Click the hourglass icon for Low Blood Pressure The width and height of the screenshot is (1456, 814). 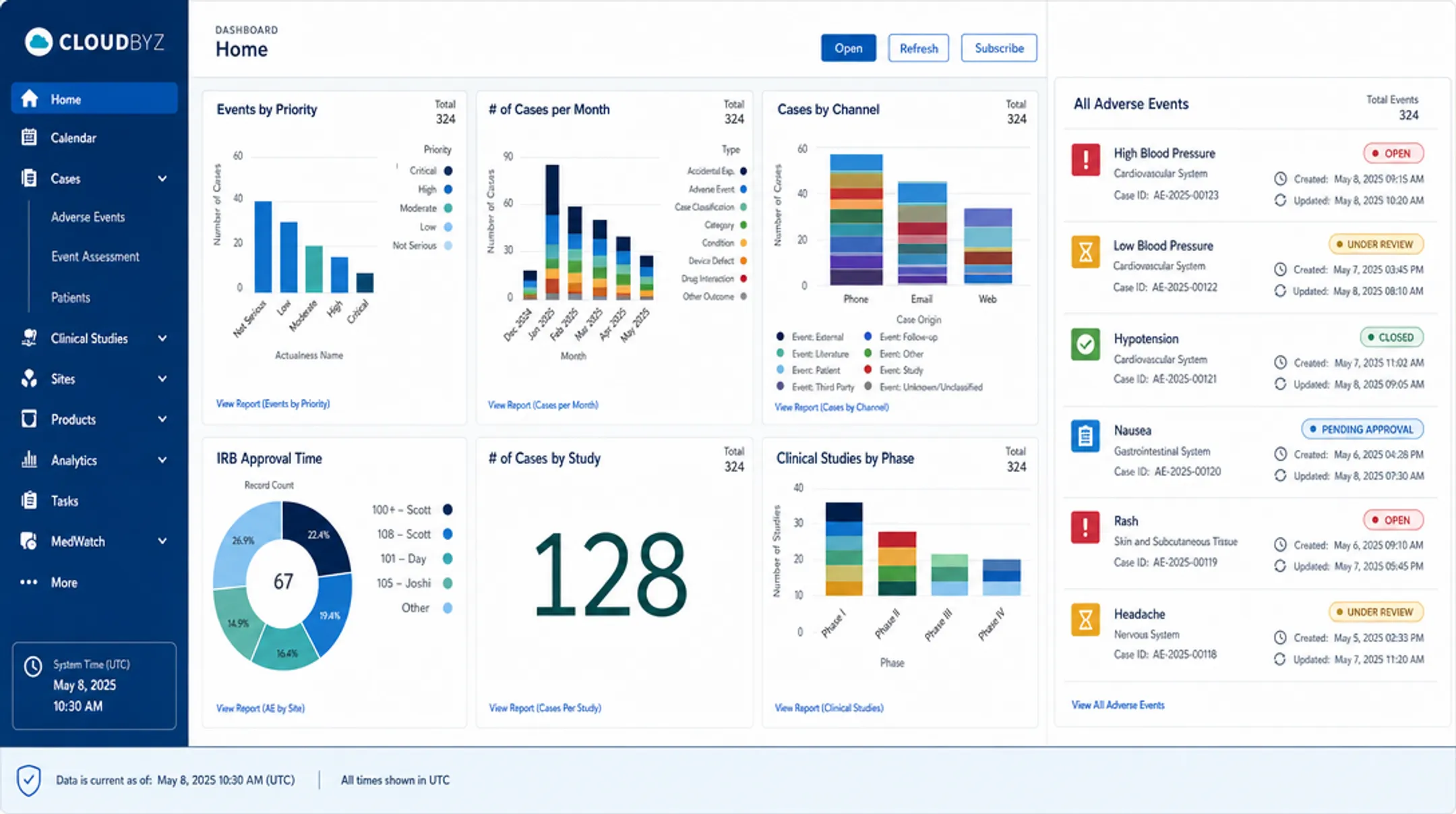click(x=1085, y=252)
